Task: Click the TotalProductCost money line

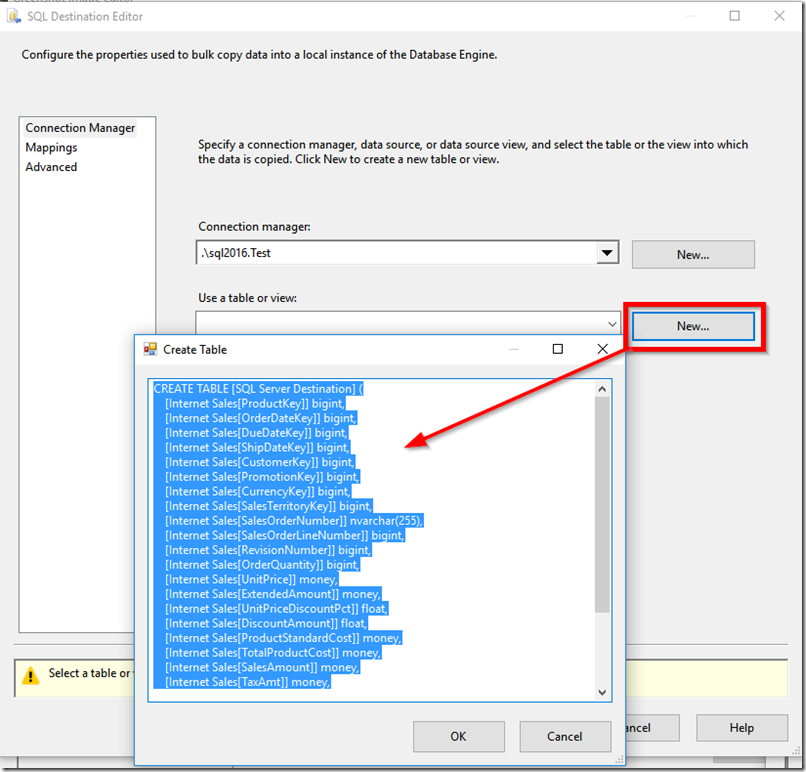Action: pos(273,653)
